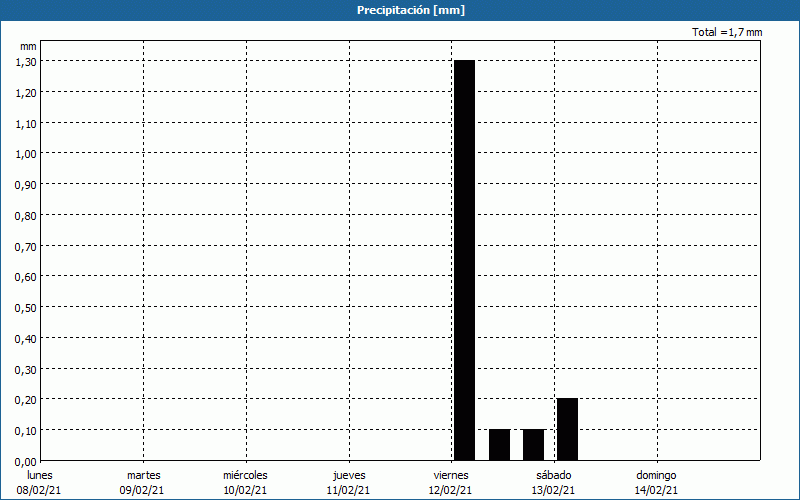Click the 0,70 y-axis value

(26, 246)
